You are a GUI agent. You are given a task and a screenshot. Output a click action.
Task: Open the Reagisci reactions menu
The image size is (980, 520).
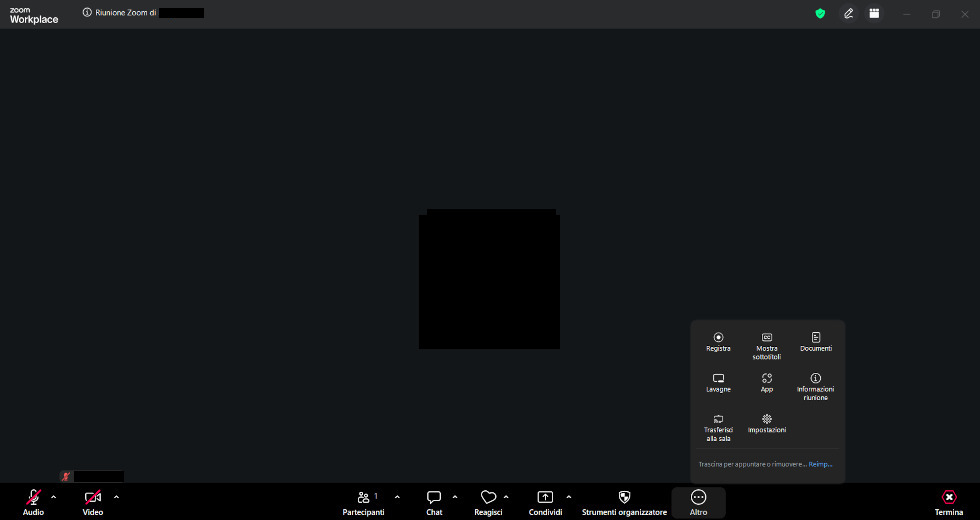point(488,502)
